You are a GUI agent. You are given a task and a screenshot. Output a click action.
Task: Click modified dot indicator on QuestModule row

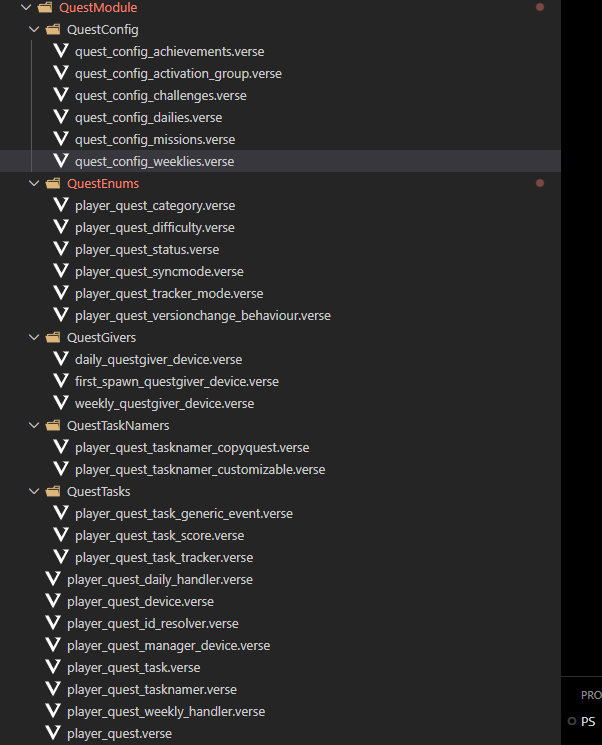click(x=540, y=7)
